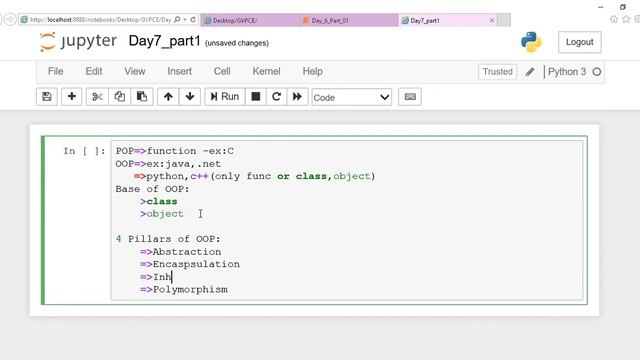This screenshot has height=360, width=640.
Task: Open the Kernel menu
Action: (266, 71)
